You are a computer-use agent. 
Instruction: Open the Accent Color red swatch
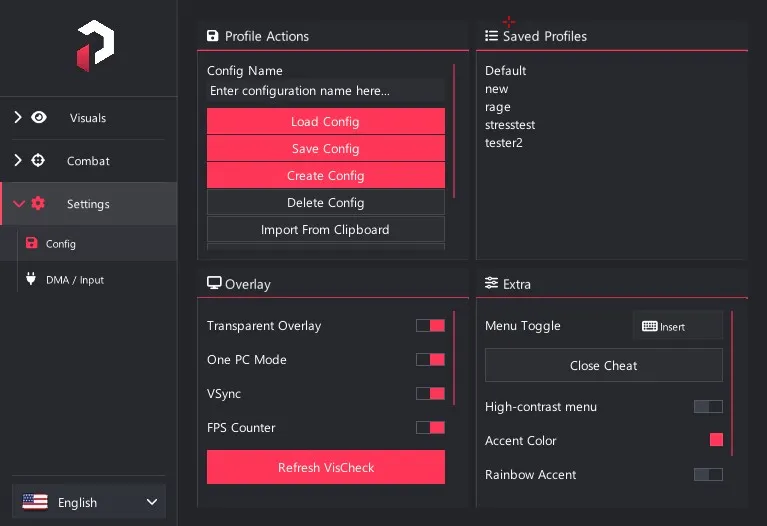click(716, 440)
